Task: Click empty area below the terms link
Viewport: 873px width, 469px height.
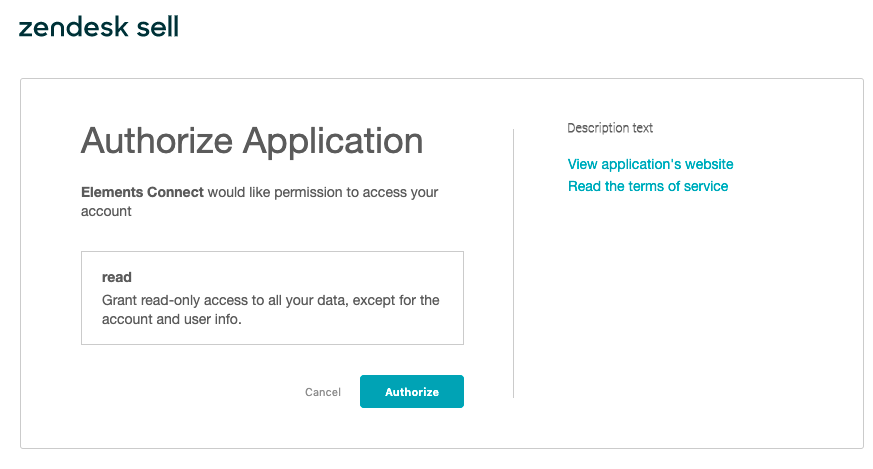Action: pyautogui.click(x=680, y=300)
